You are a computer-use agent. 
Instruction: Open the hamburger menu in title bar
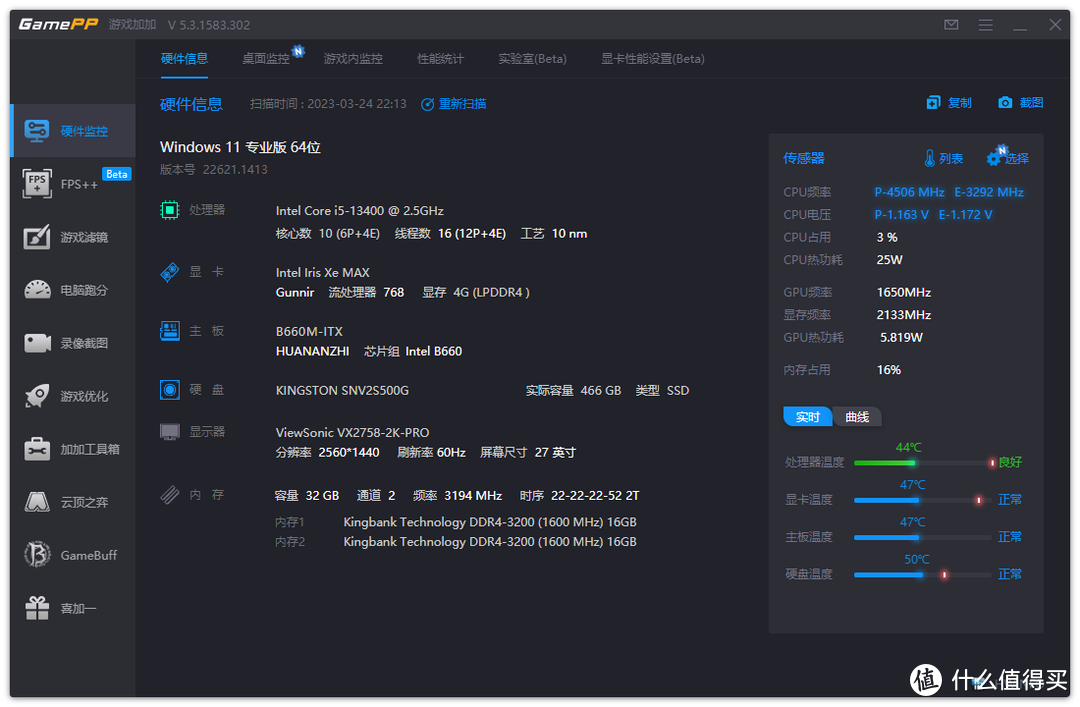(x=986, y=25)
